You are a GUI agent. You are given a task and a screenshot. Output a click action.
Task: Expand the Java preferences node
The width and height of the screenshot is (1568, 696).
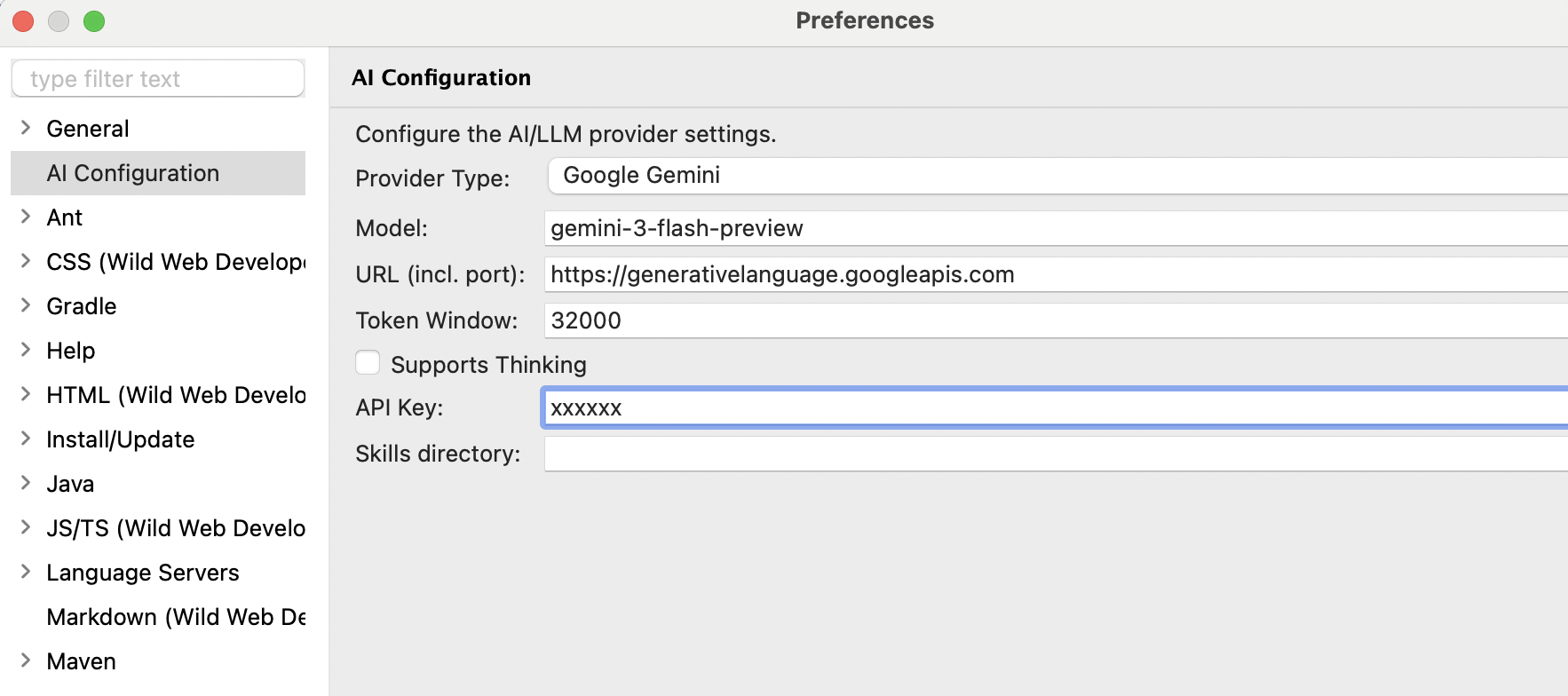pyautogui.click(x=26, y=483)
